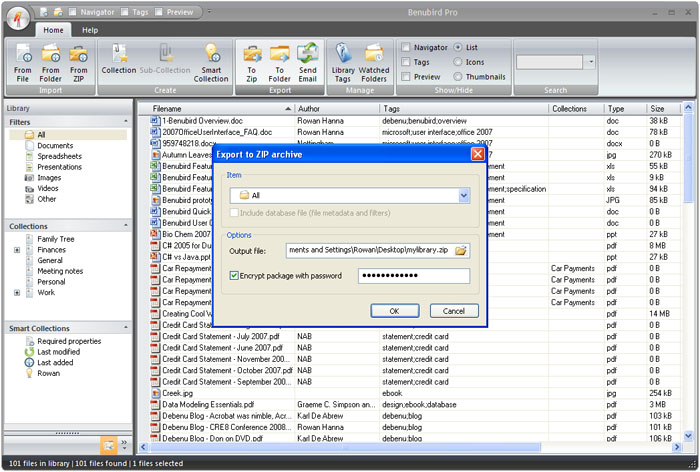The width and height of the screenshot is (700, 472).
Task: Filter library by Documents
Action: (55, 146)
